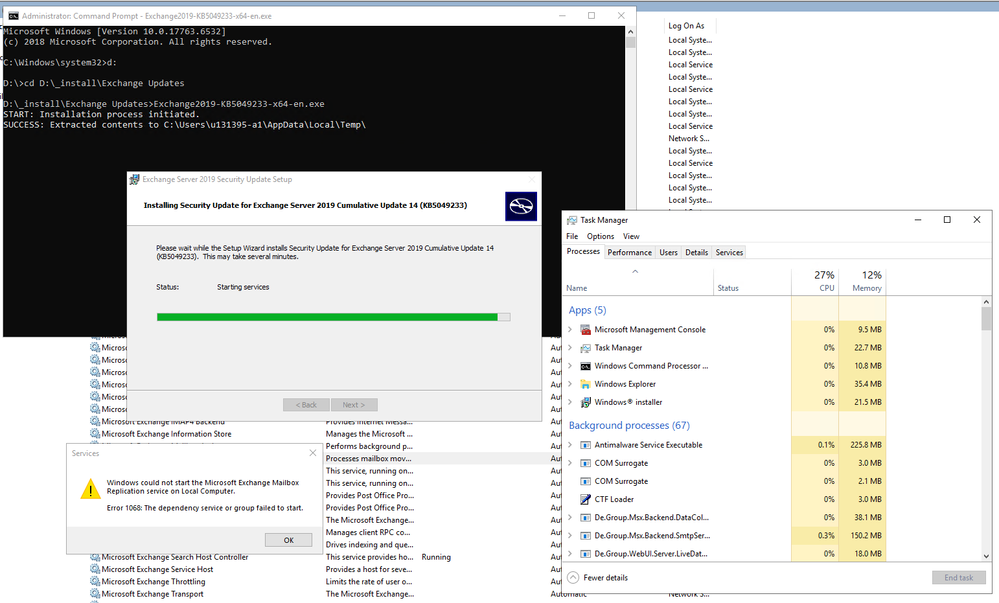Switch to the Services tab in Task Manager

pos(729,252)
